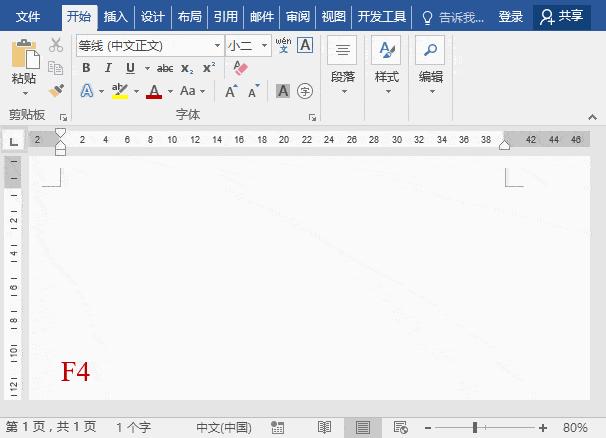This screenshot has height=438, width=606.
Task: Click the enclosed character 字 icon
Action: coord(305,91)
